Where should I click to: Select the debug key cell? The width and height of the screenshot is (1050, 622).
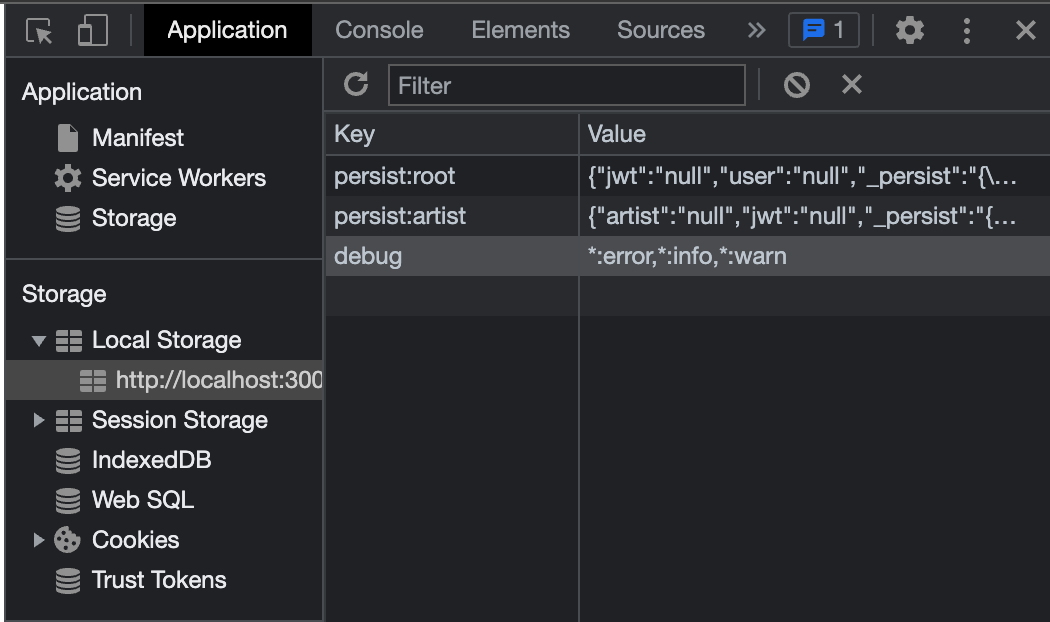coord(452,256)
